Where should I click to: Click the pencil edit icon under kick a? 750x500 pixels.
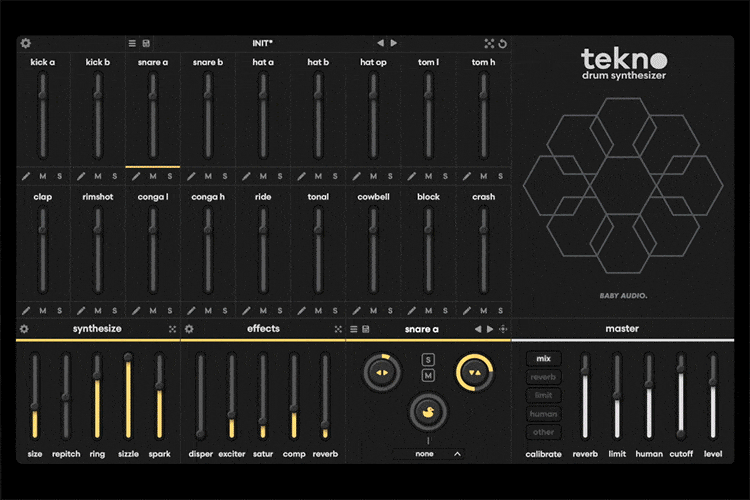27,175
